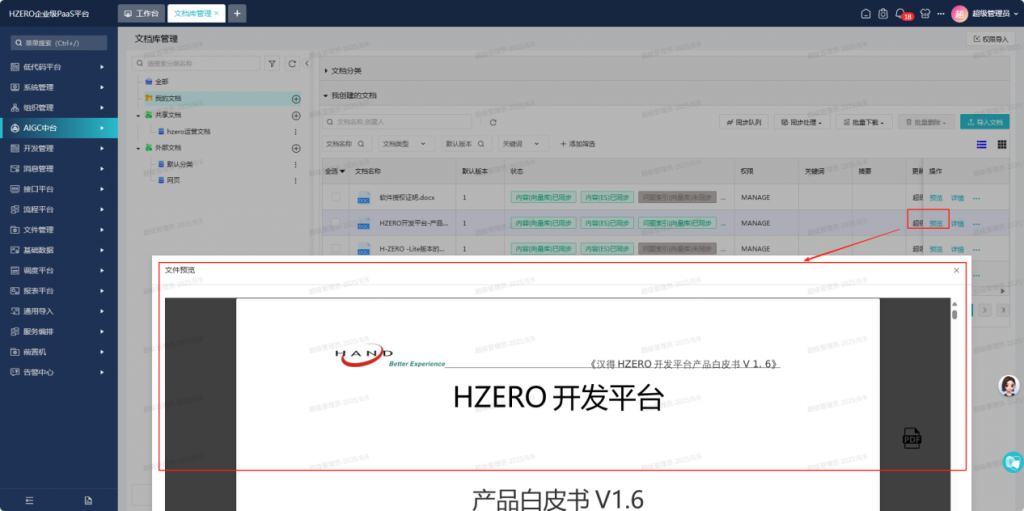Add a category under 我的文档 with plus icon
The height and width of the screenshot is (511, 1024).
(x=296, y=99)
